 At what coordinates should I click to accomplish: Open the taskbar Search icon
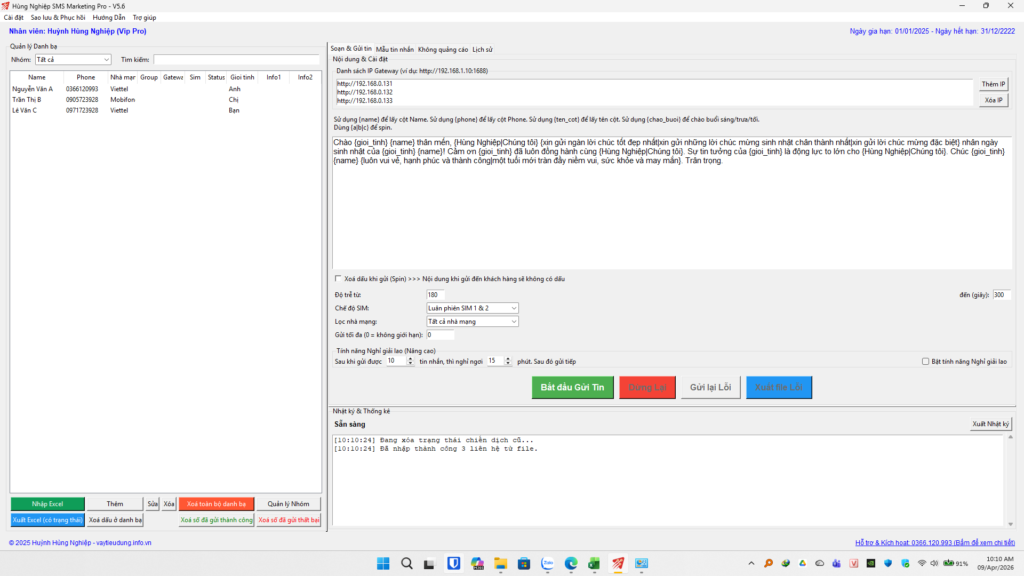tap(406, 564)
